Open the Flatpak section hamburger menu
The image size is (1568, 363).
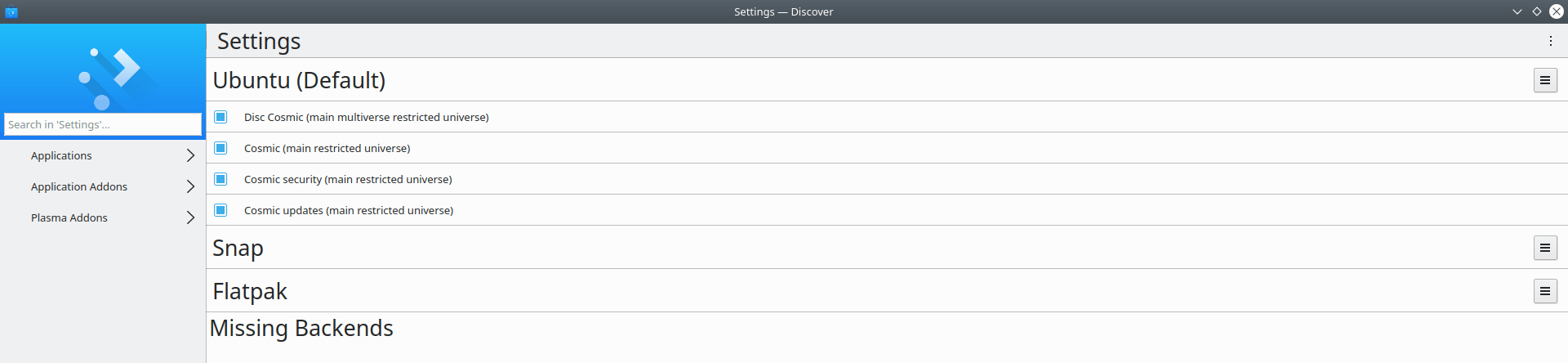point(1545,291)
